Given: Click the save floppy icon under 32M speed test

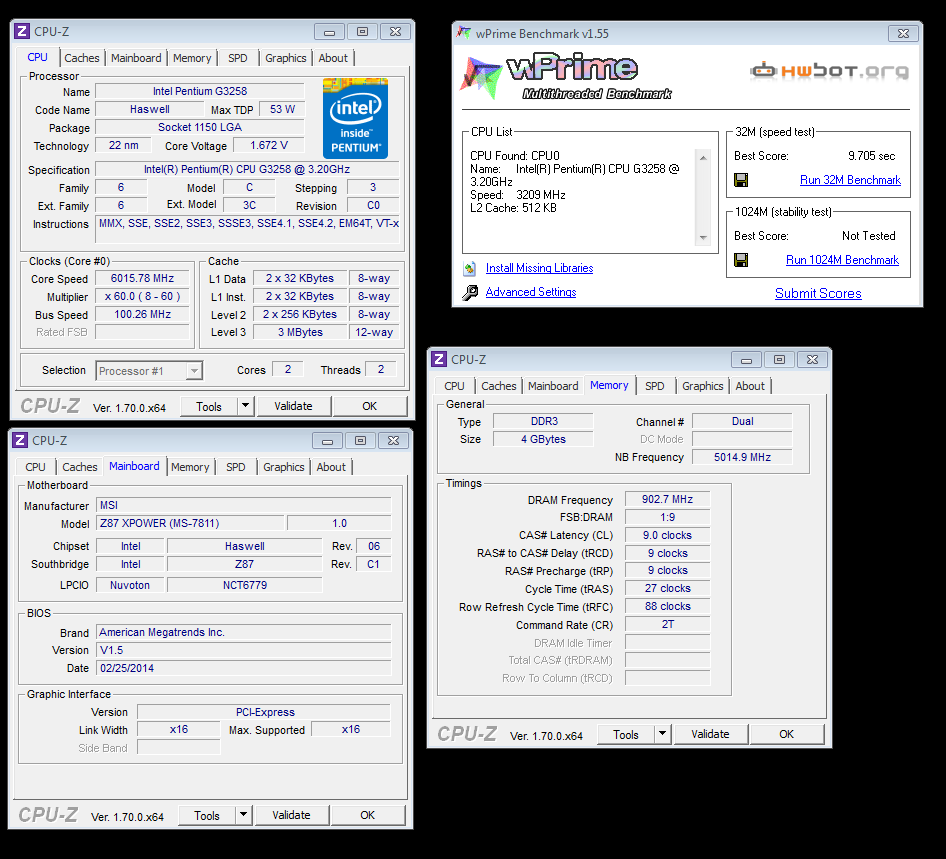Looking at the screenshot, I should [x=741, y=180].
